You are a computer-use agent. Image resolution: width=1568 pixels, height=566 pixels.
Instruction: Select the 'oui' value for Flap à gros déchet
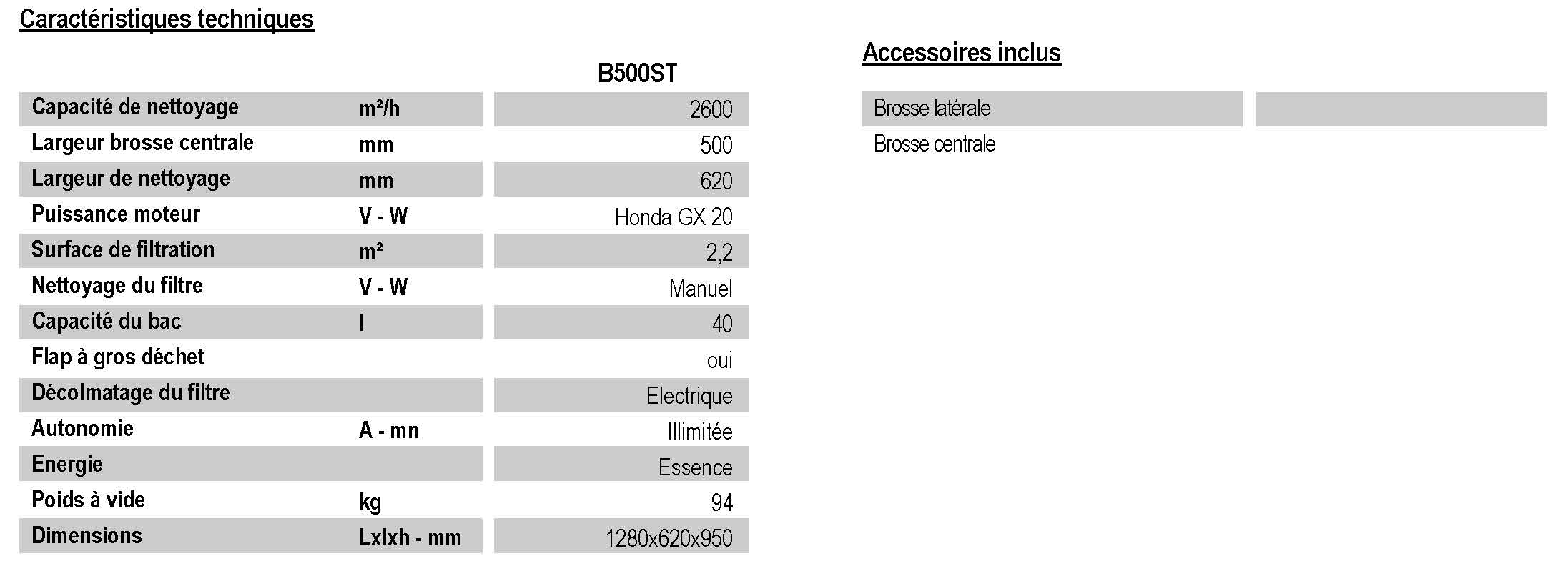click(719, 360)
